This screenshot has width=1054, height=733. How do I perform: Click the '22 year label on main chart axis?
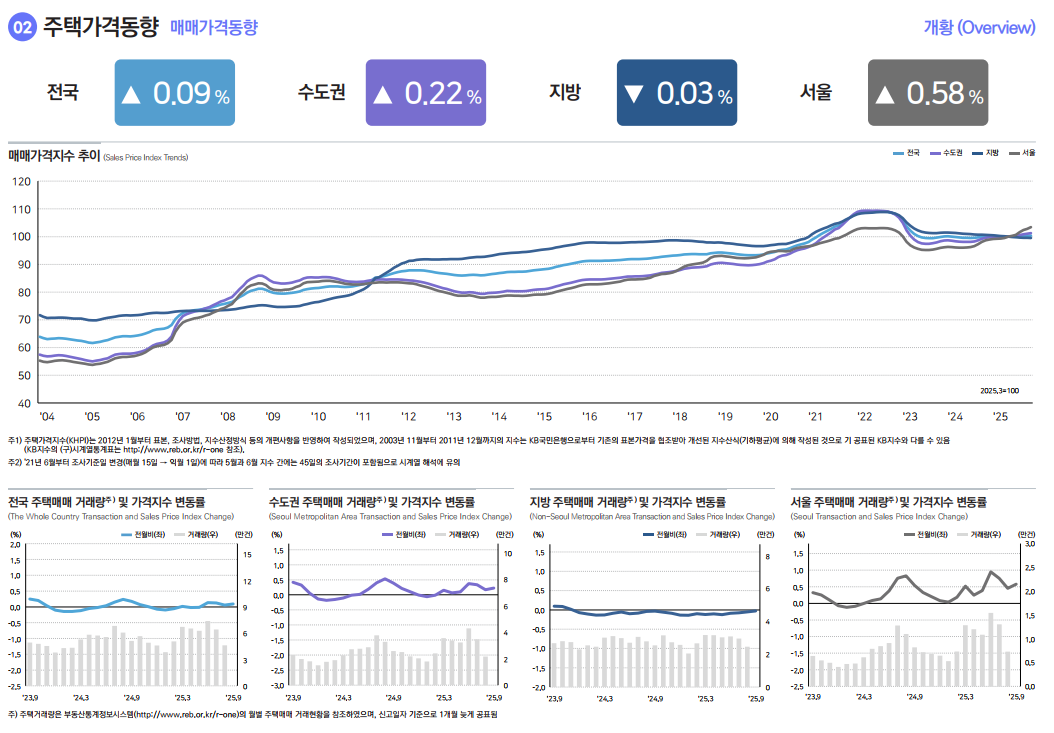(862, 415)
